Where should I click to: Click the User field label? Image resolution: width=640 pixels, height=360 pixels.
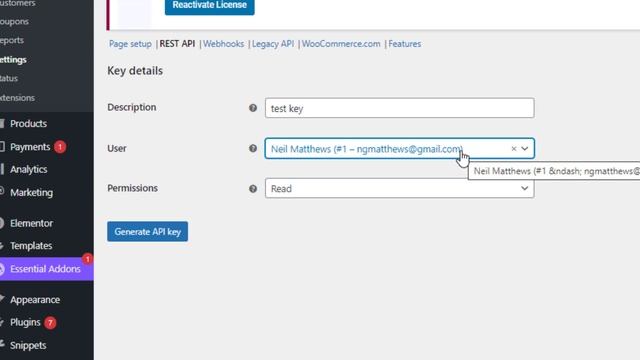click(117, 148)
